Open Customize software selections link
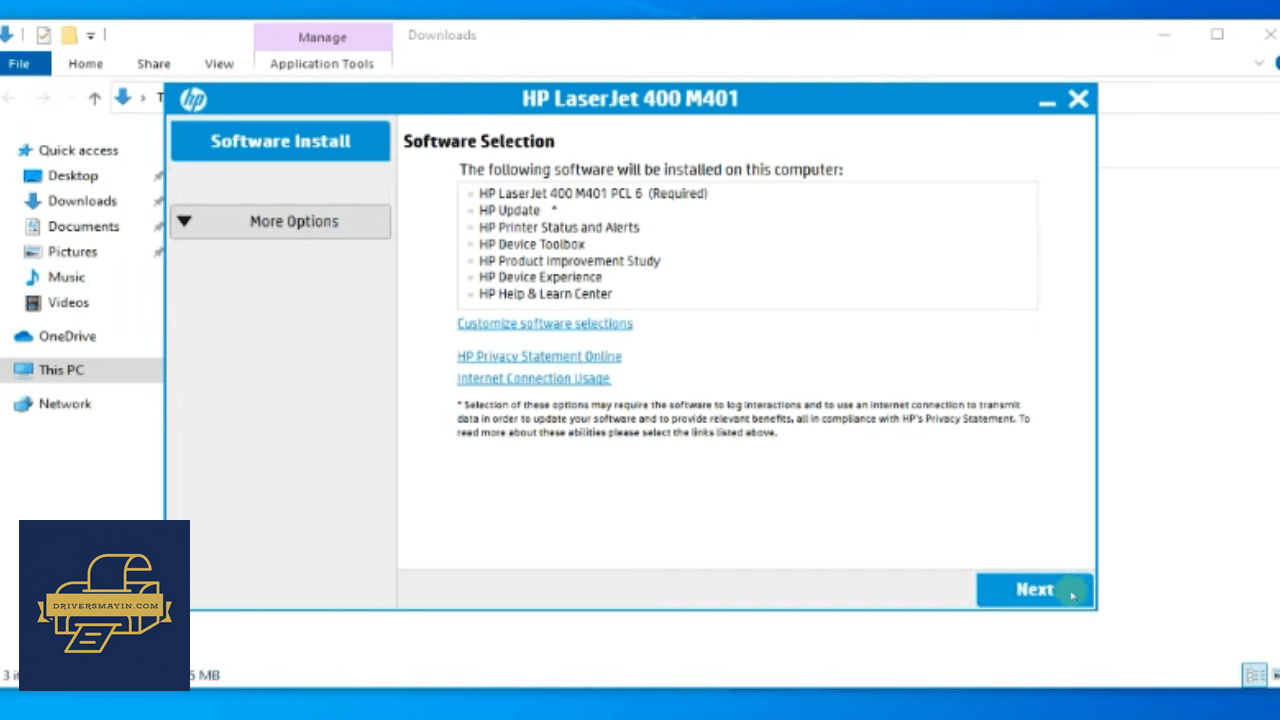 tap(545, 324)
